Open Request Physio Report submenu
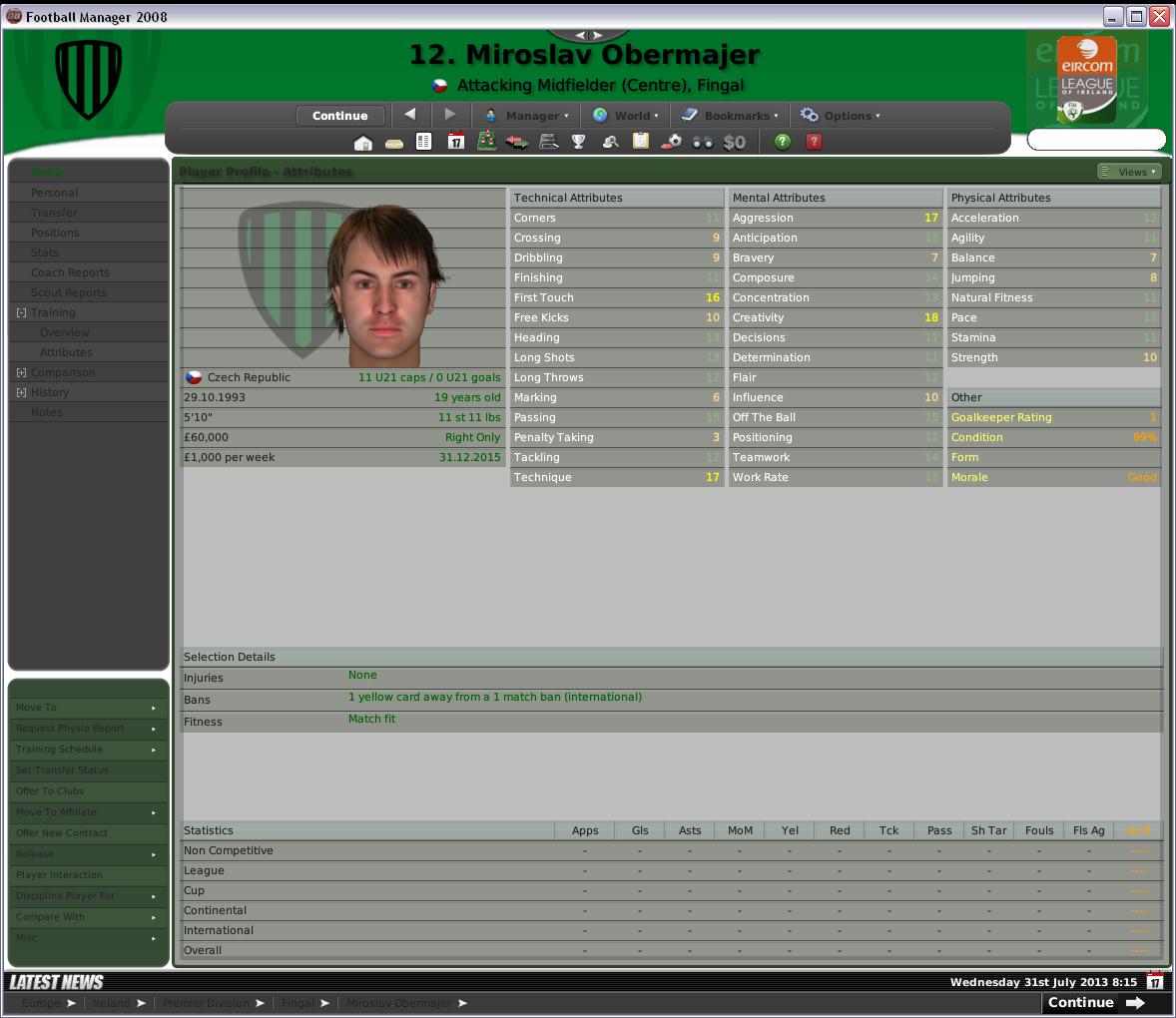 tap(88, 728)
